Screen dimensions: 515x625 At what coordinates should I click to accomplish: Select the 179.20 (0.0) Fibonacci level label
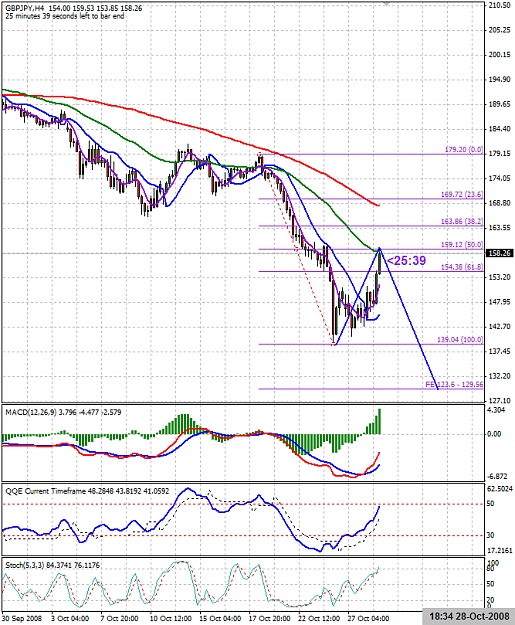tap(464, 150)
